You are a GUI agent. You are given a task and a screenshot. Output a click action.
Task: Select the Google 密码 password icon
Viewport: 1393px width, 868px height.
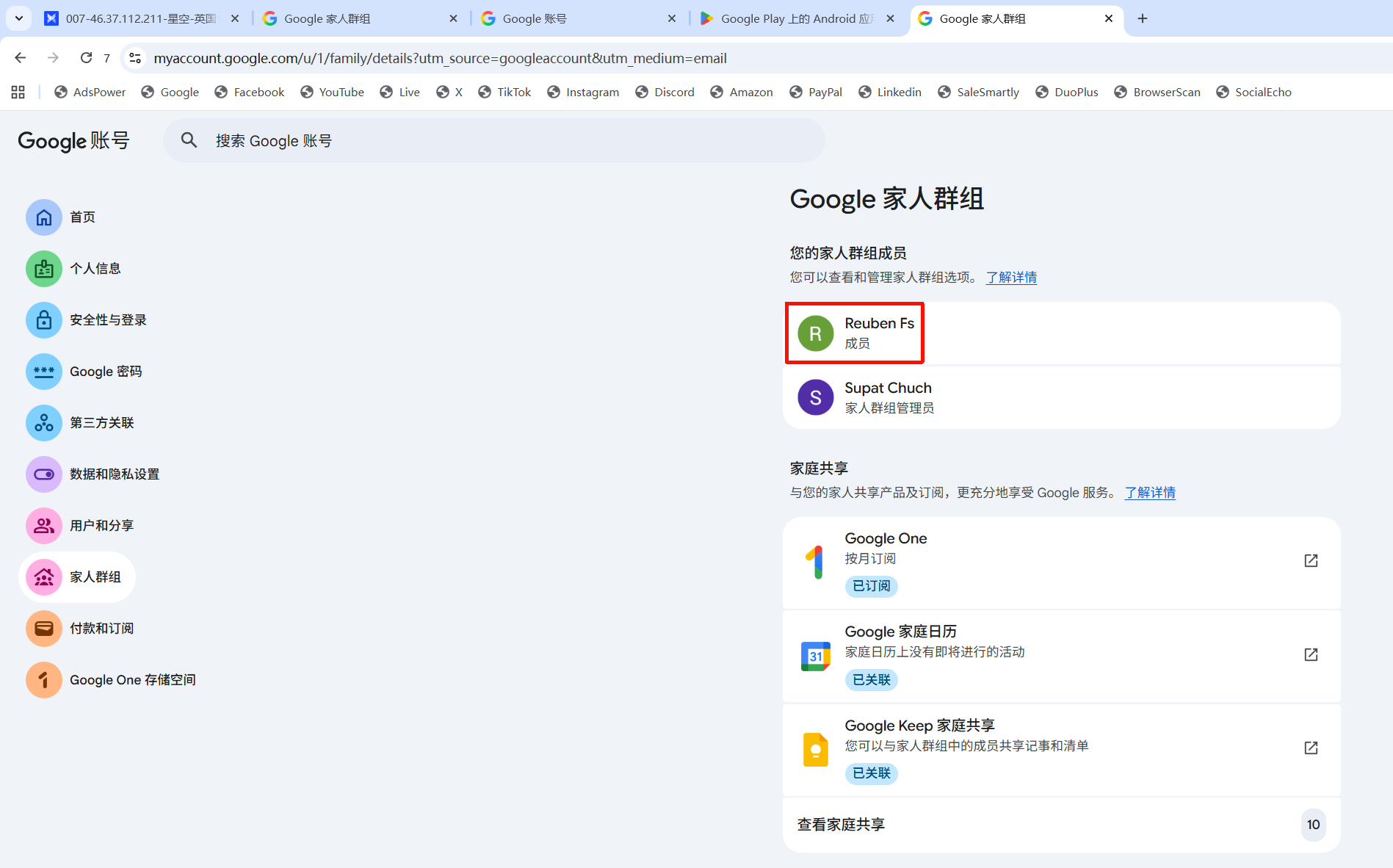pyautogui.click(x=44, y=372)
